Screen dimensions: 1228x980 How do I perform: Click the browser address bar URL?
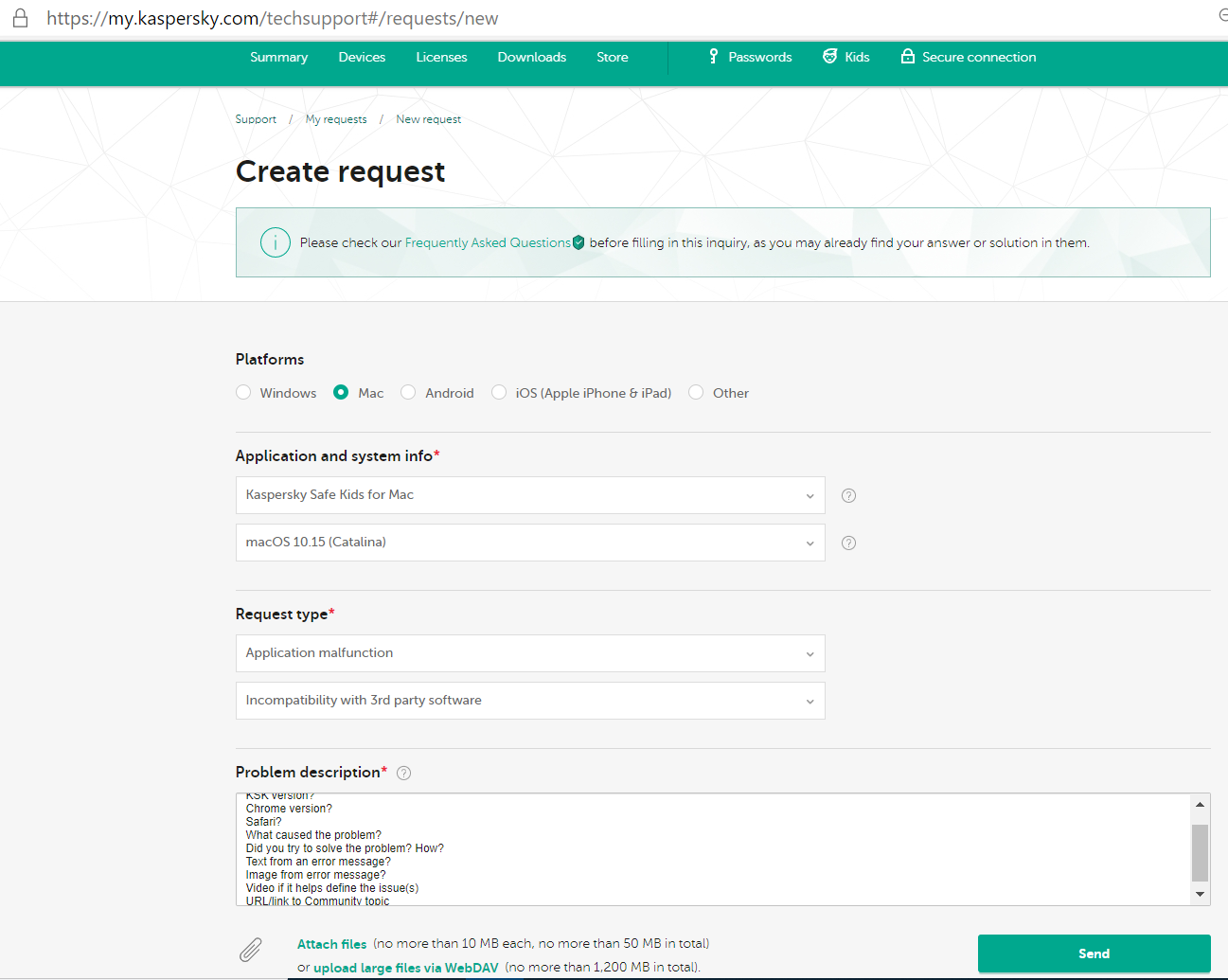[273, 18]
